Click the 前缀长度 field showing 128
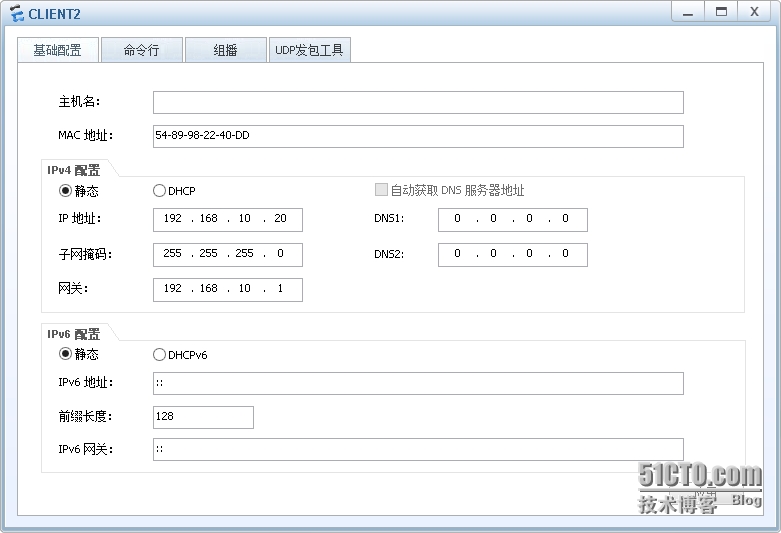This screenshot has height=533, width=781. [x=203, y=417]
